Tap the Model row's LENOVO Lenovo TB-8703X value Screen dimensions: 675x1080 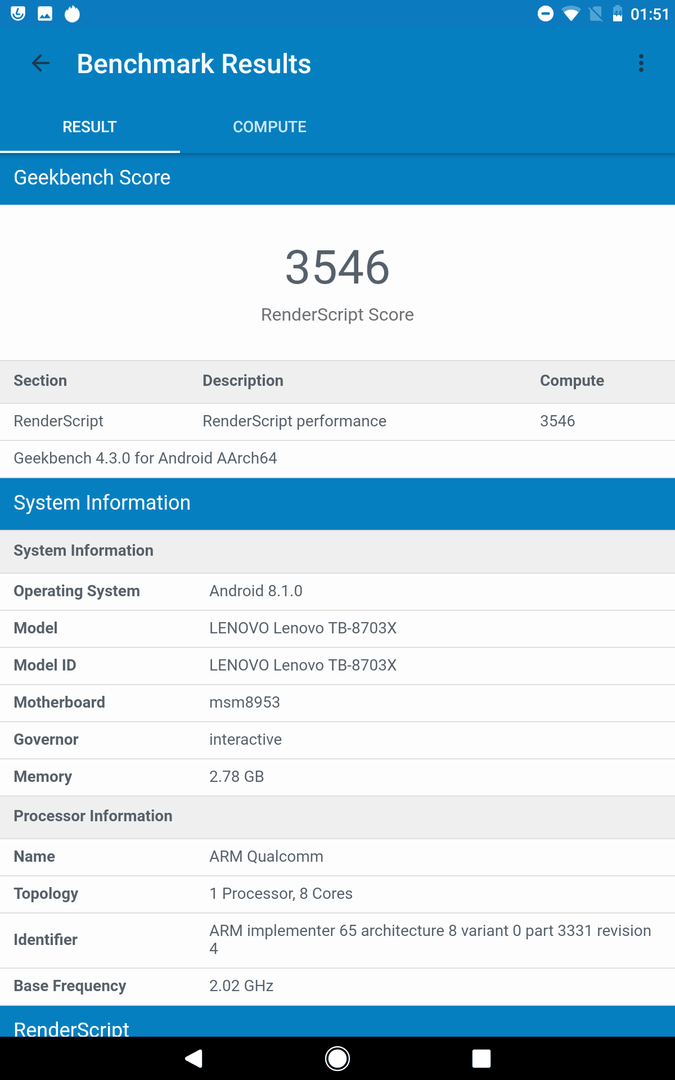click(x=303, y=628)
